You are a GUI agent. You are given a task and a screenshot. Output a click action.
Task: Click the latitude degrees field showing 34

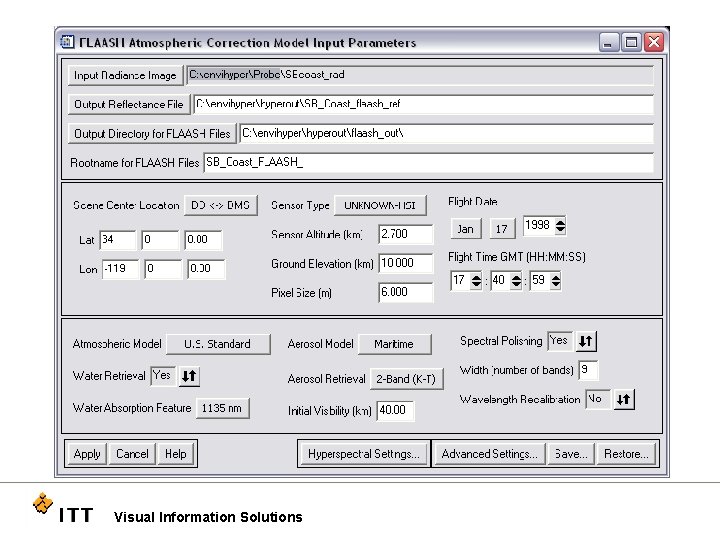pyautogui.click(x=118, y=240)
